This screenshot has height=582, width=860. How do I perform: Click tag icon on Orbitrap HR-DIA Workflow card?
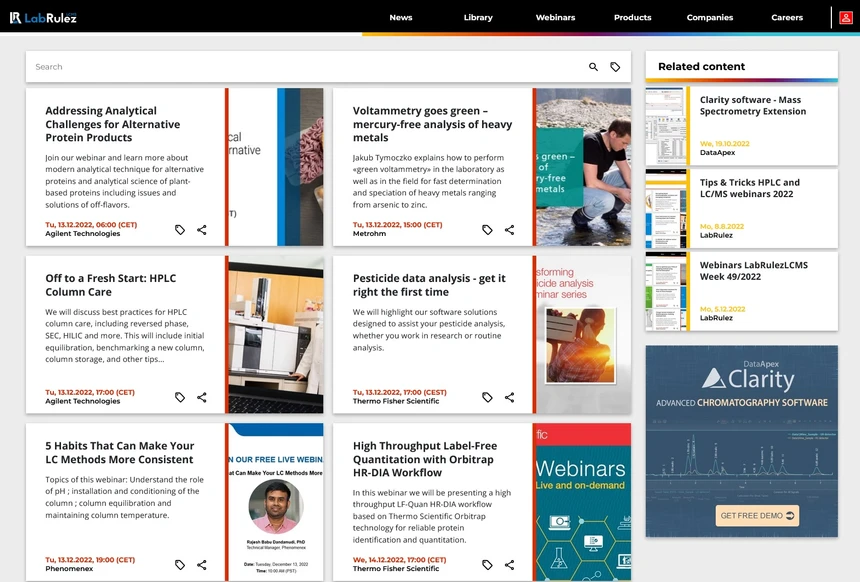tap(487, 564)
